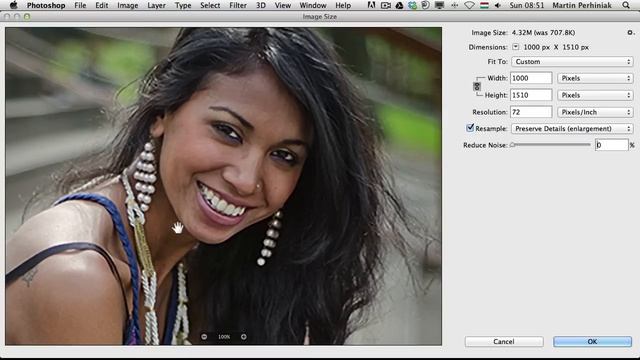Click the Height input field
Viewport: 640px width, 360px height.
pos(531,95)
